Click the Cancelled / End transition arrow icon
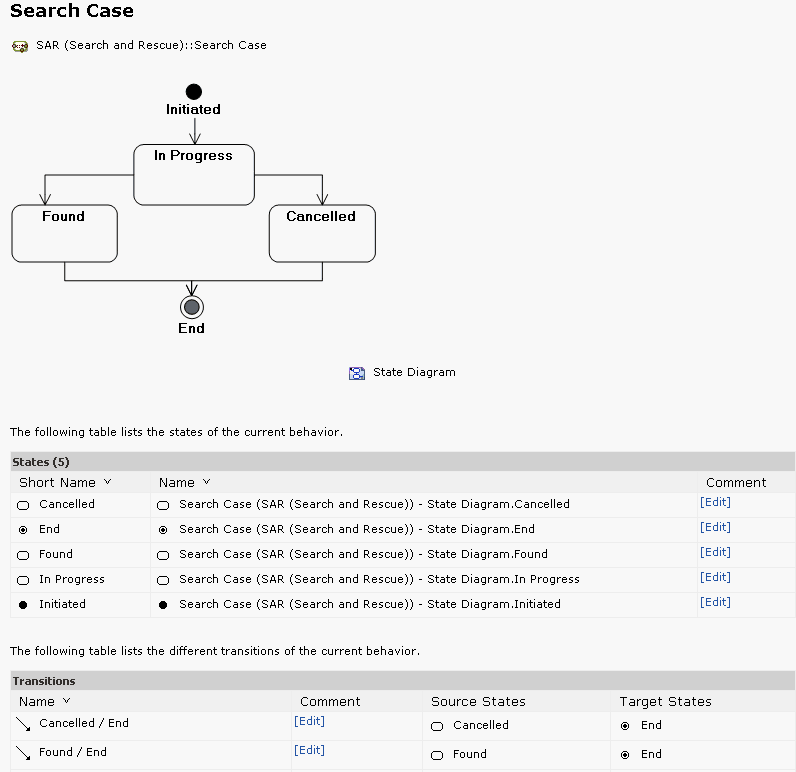 [x=23, y=724]
